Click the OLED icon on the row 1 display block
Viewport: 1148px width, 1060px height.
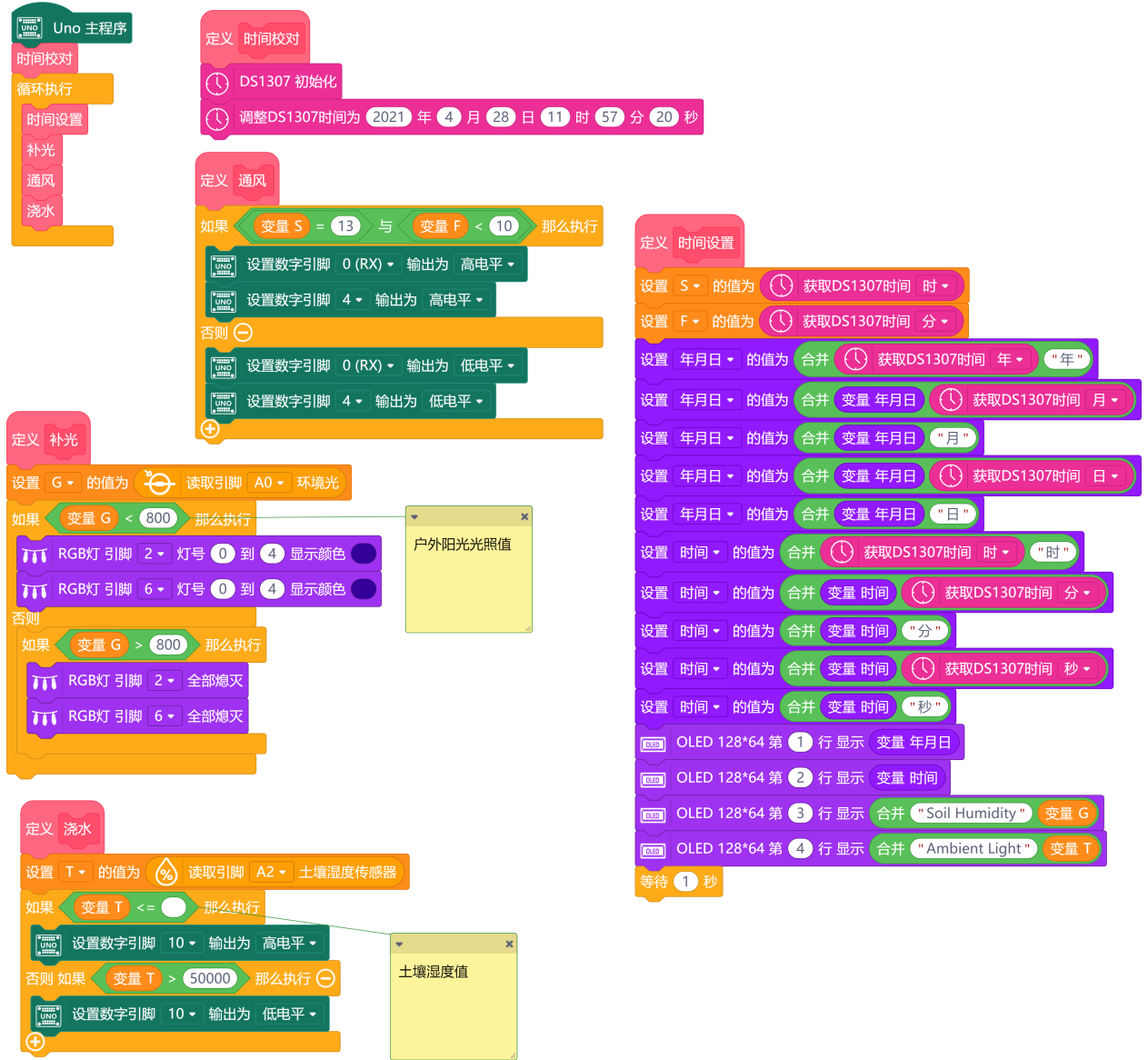pos(653,744)
